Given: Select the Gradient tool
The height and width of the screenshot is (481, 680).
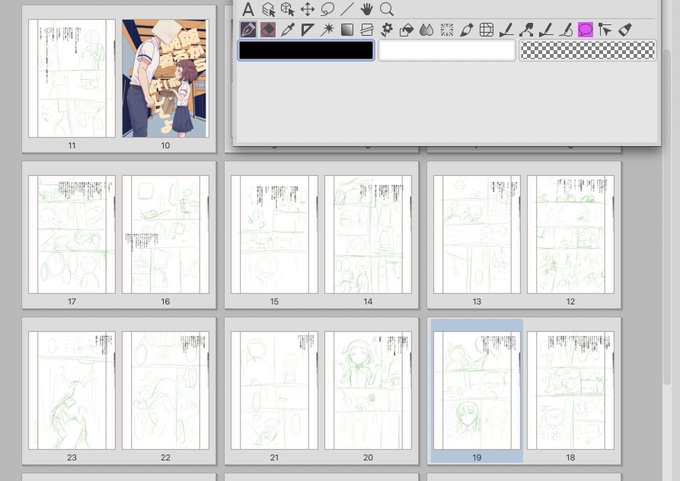Looking at the screenshot, I should 347,29.
